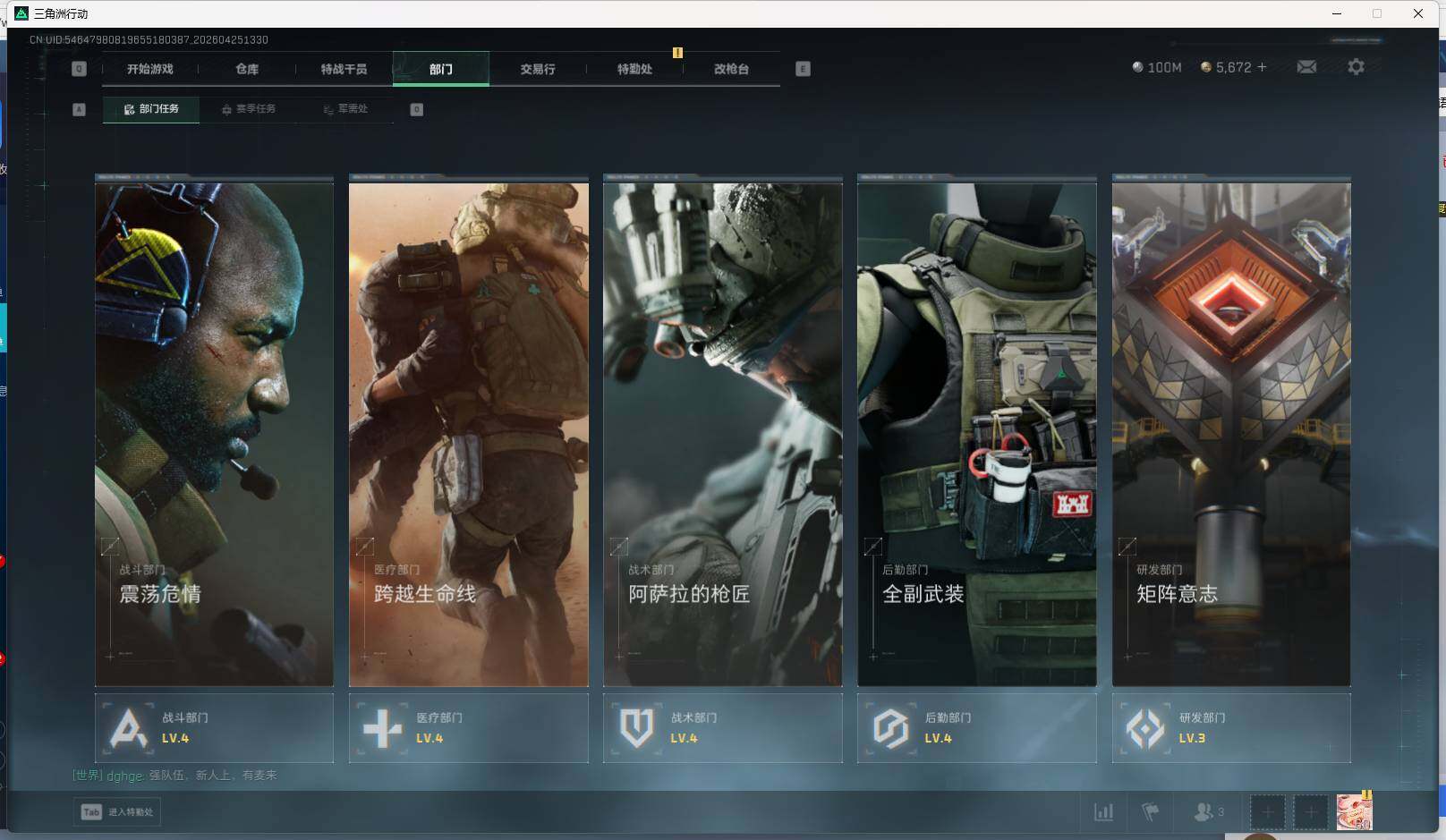Click the Tab 进入特勤处 button
Viewport: 1446px width, 840px height.
pos(117,812)
